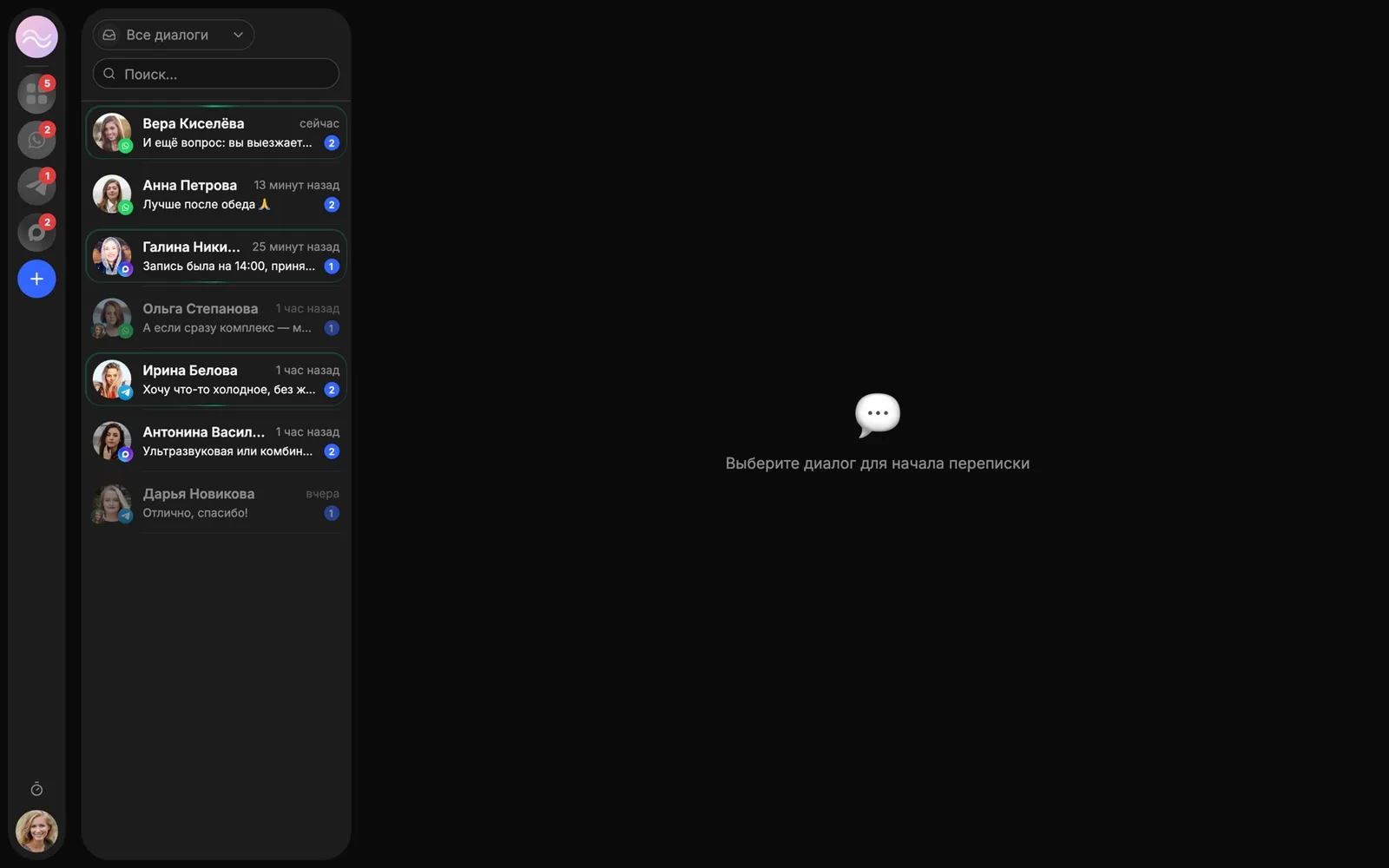Click the magnifier icon in the search box

point(109,74)
